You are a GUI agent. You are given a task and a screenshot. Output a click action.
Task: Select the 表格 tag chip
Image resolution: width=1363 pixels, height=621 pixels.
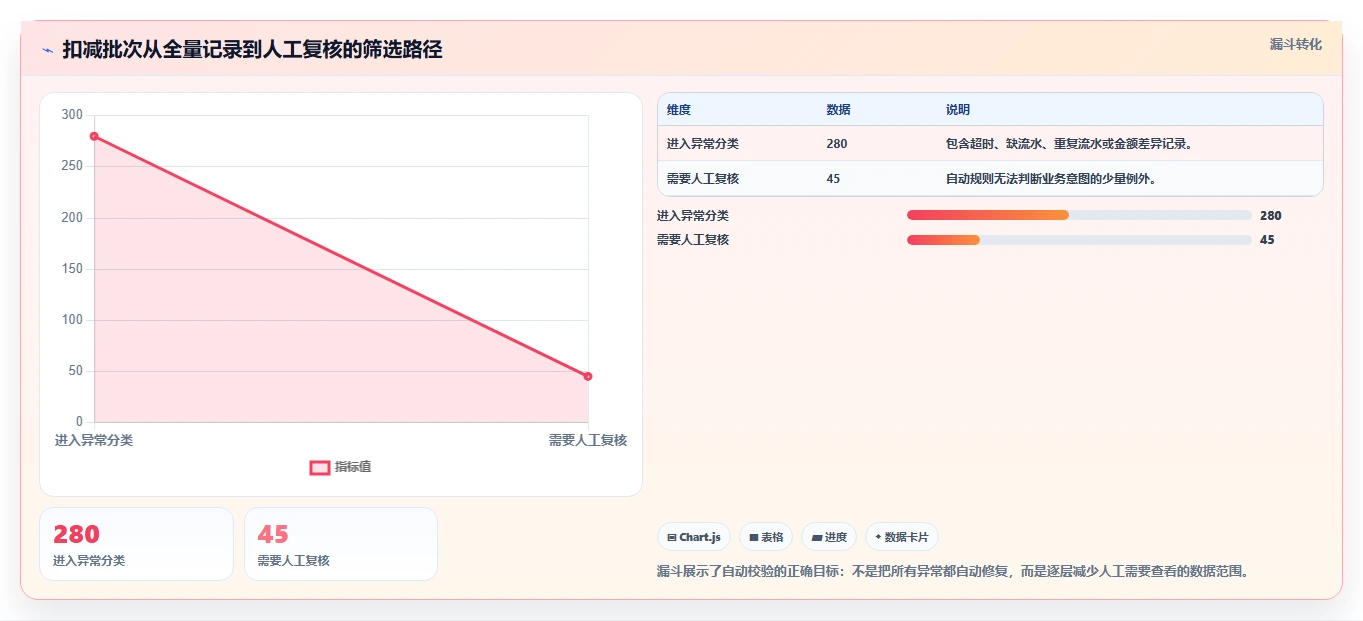click(x=766, y=537)
